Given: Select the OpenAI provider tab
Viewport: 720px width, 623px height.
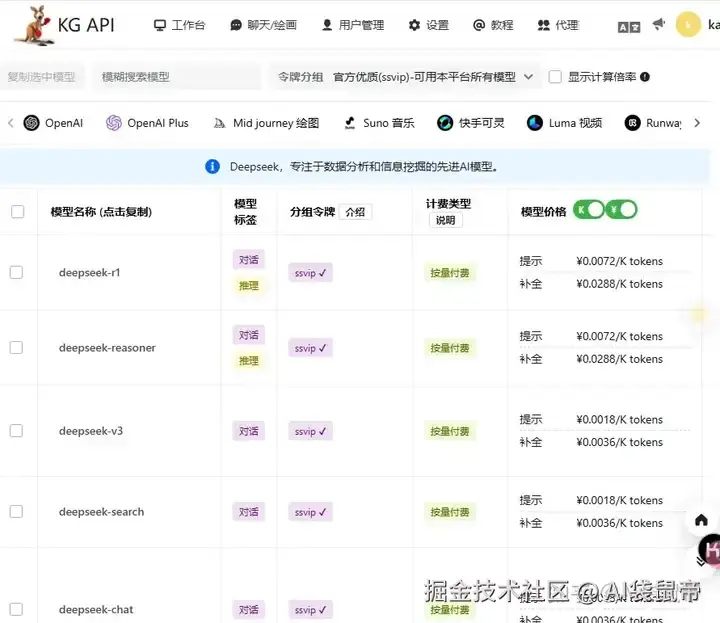Looking at the screenshot, I should [x=53, y=123].
